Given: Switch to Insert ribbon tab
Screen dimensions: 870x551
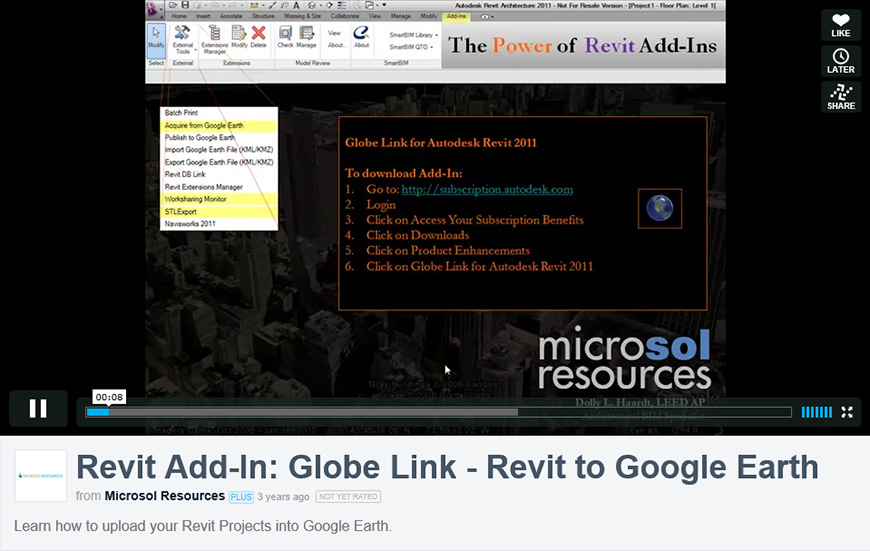Looking at the screenshot, I should [203, 16].
